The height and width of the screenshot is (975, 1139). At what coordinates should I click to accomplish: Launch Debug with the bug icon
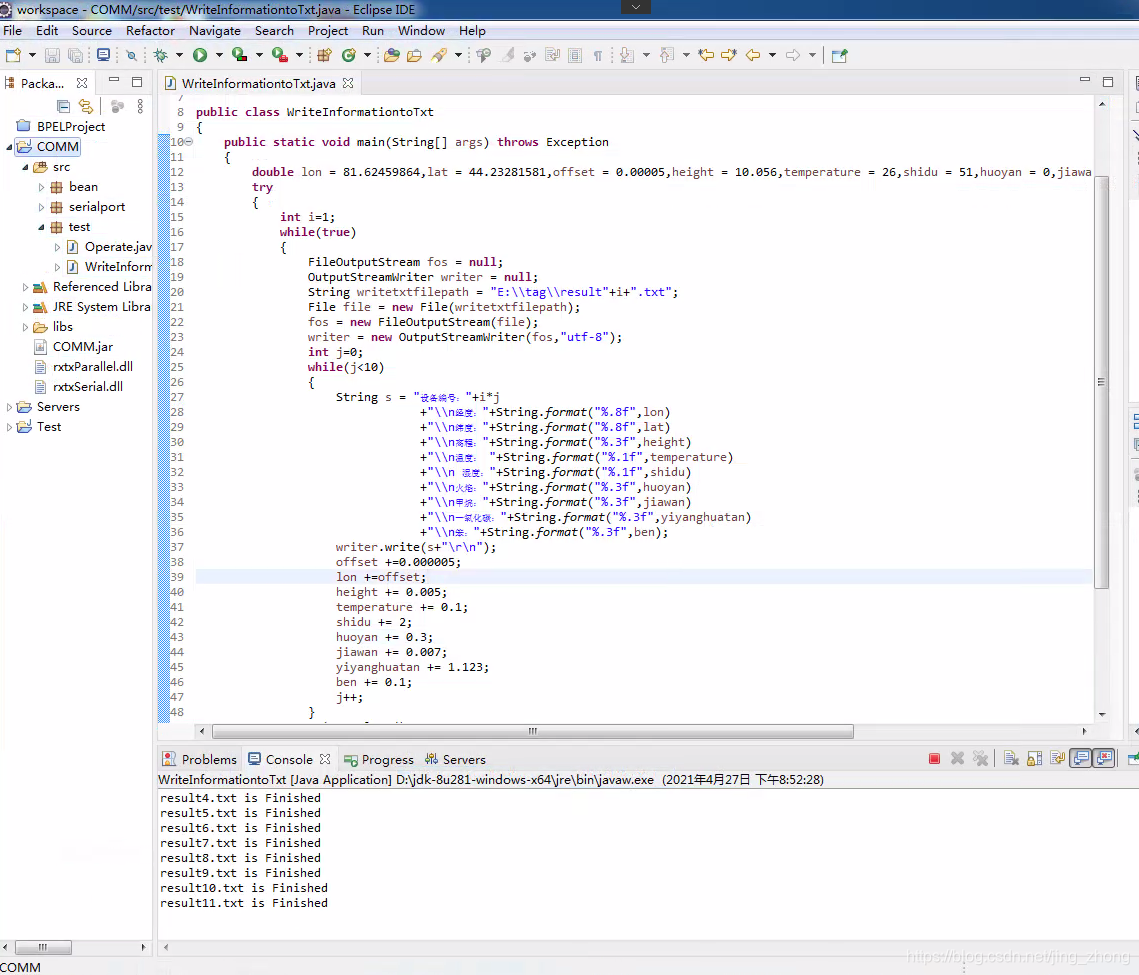pos(161,55)
